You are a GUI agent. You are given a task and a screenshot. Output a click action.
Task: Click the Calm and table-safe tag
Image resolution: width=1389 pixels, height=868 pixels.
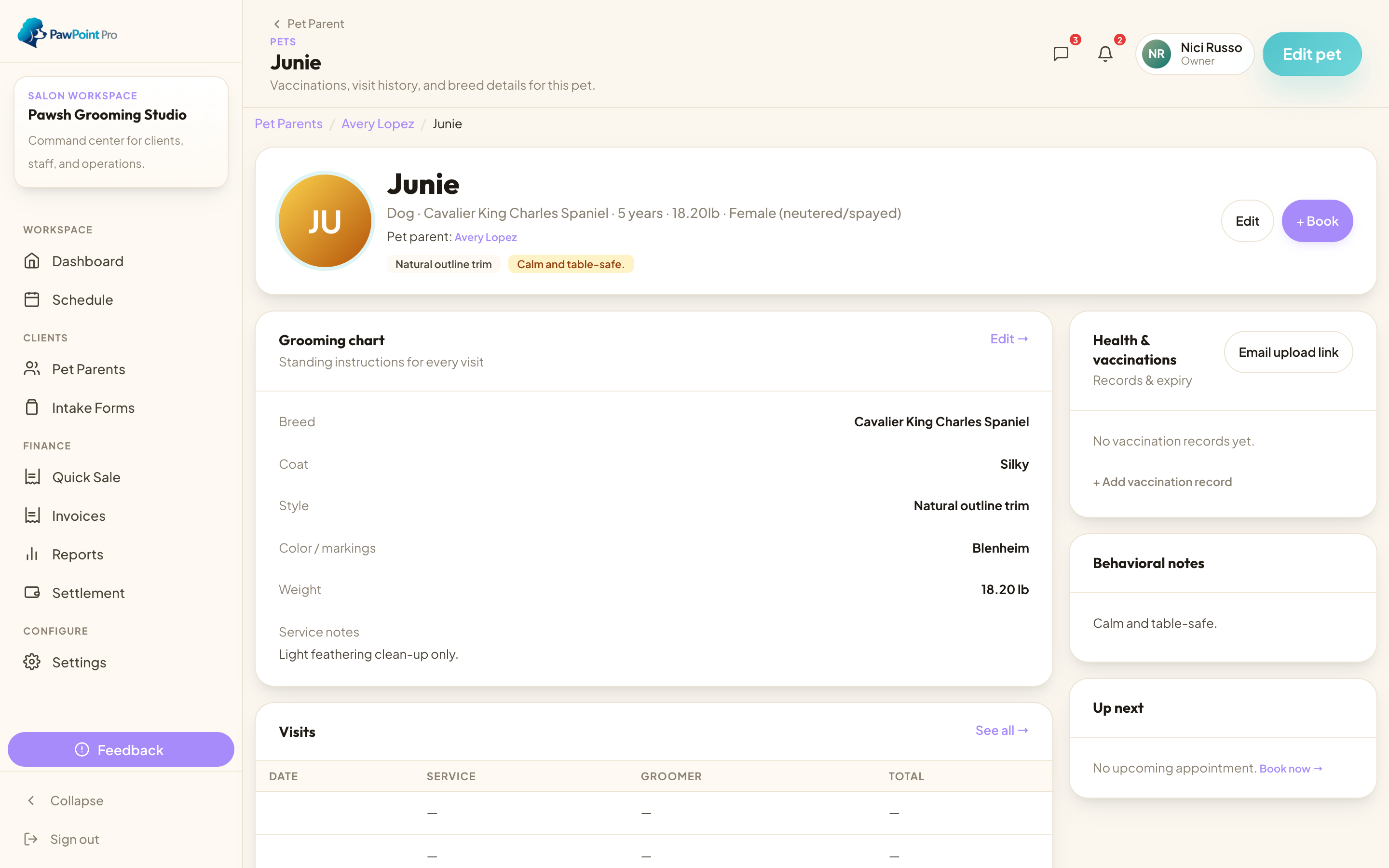(571, 264)
